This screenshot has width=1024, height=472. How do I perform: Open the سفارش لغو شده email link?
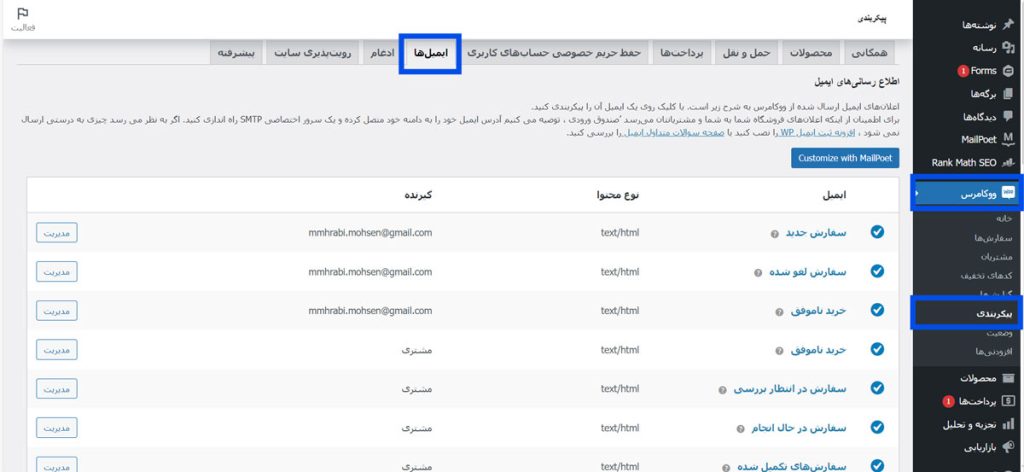pyautogui.click(x=807, y=272)
